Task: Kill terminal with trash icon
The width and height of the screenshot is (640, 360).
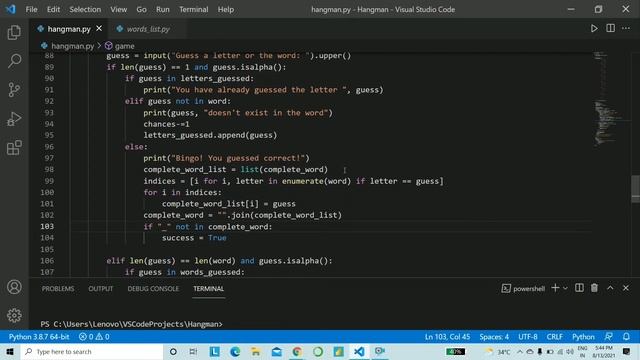Action: click(x=594, y=288)
